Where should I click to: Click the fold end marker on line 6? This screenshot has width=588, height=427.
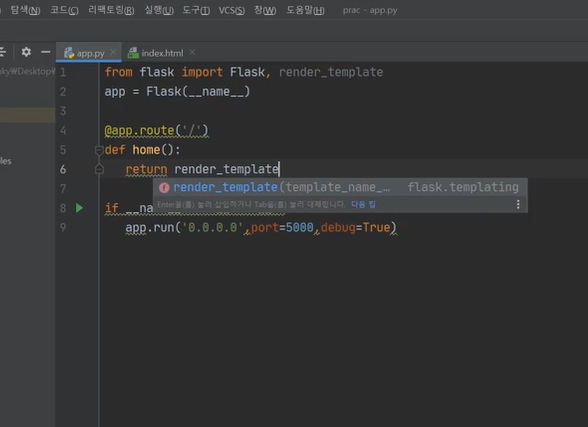(x=99, y=169)
